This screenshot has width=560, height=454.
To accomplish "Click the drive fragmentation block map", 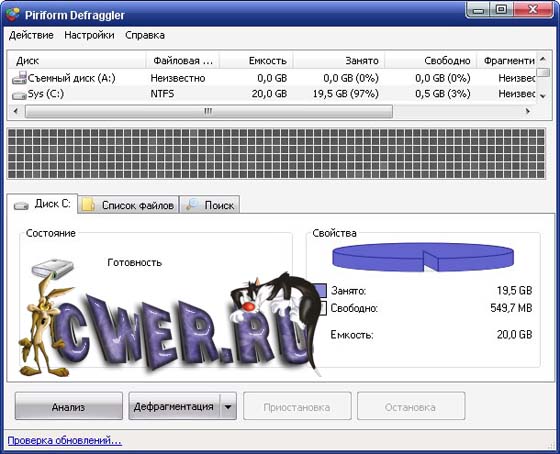I will 276,154.
